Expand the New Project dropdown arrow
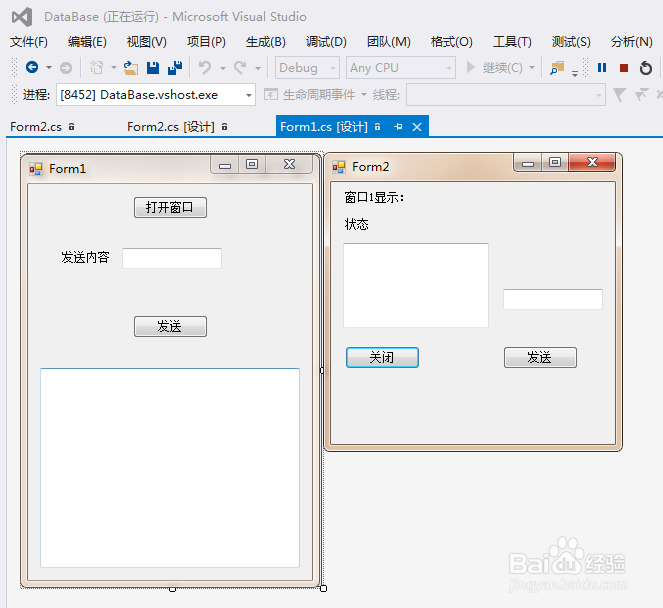The width and height of the screenshot is (663, 608). tap(114, 68)
